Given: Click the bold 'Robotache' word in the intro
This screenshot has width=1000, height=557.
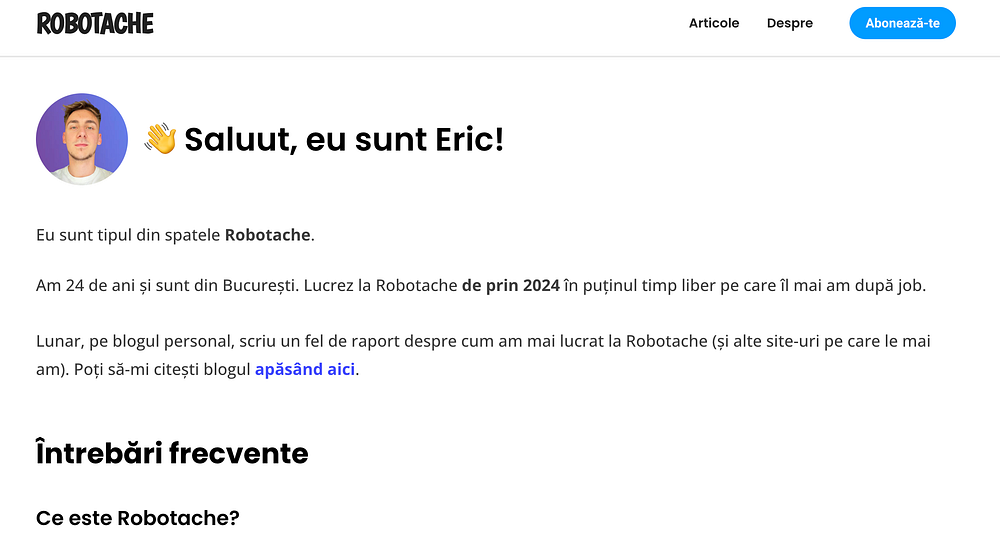Looking at the screenshot, I should (267, 235).
